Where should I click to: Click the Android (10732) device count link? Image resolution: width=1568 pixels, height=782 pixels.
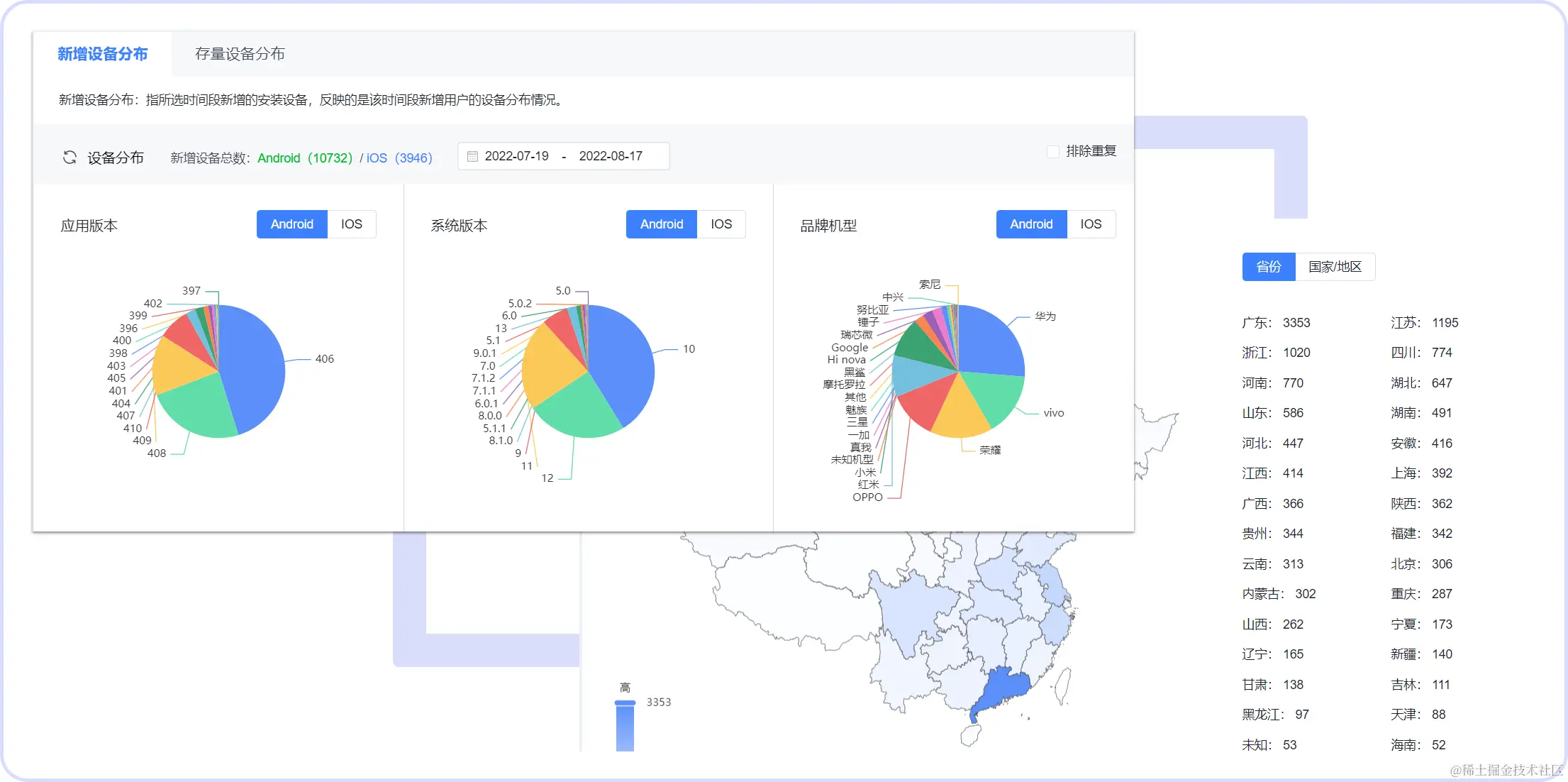click(304, 158)
